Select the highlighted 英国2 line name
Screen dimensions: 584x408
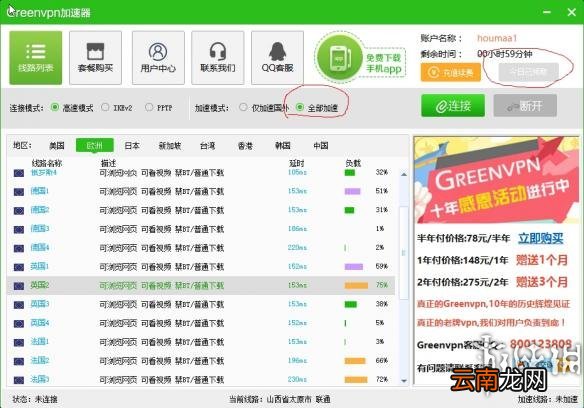tap(39, 285)
